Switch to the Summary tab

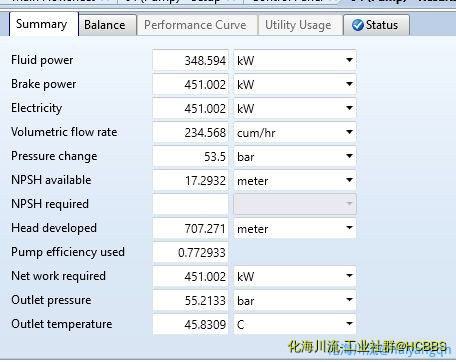point(44,24)
